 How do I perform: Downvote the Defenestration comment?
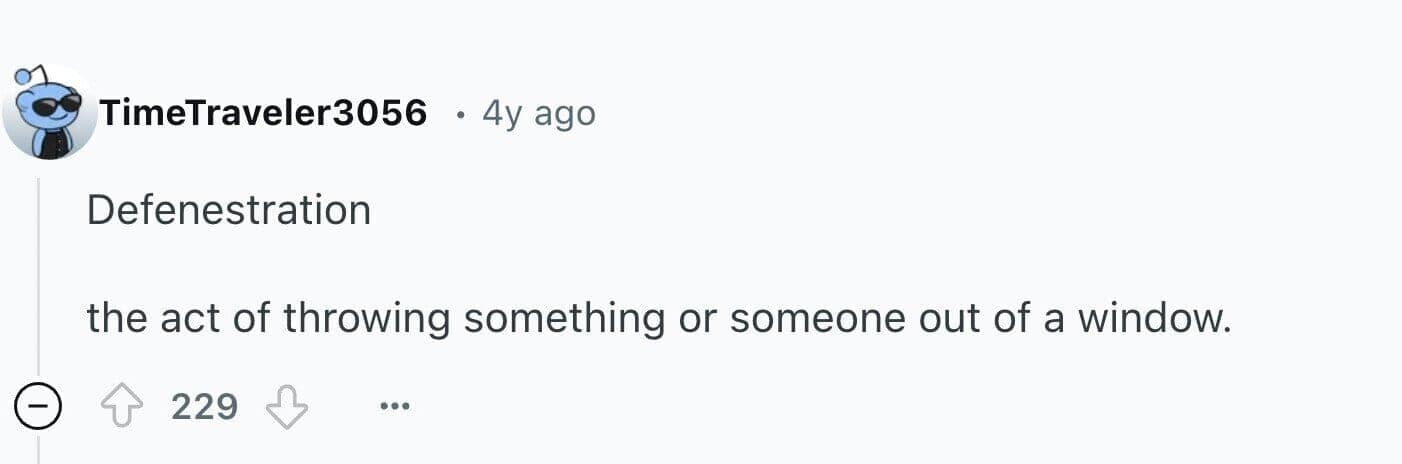tap(286, 407)
